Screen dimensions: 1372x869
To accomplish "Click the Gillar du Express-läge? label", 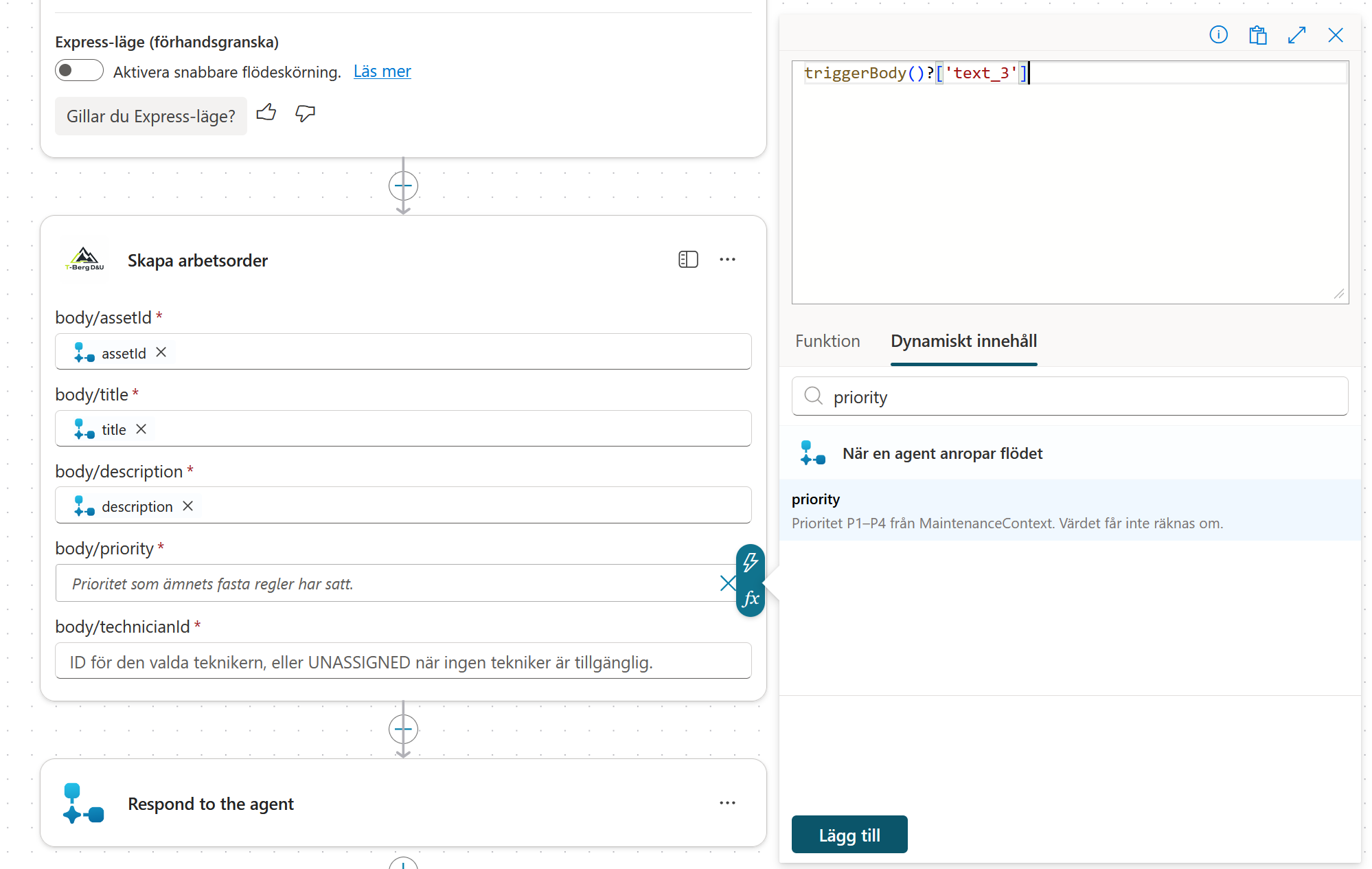I will (151, 116).
